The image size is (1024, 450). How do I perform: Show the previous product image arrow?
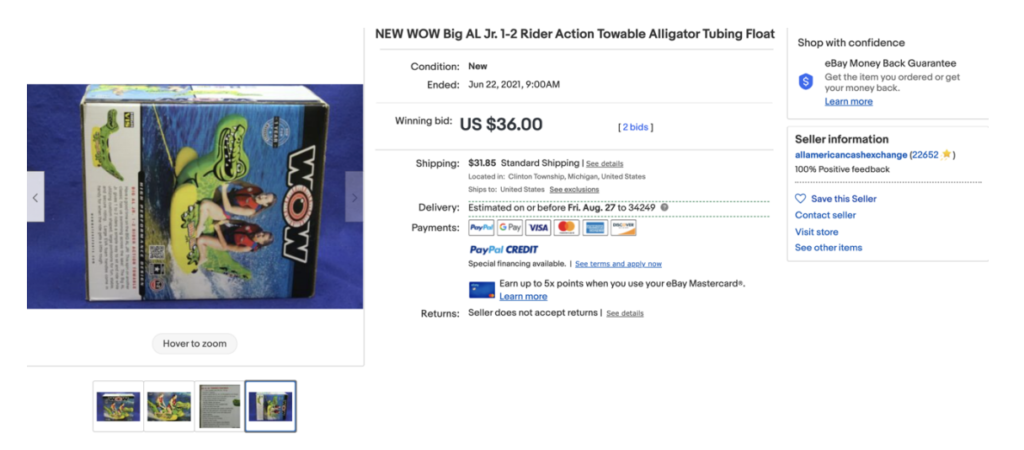click(x=36, y=197)
